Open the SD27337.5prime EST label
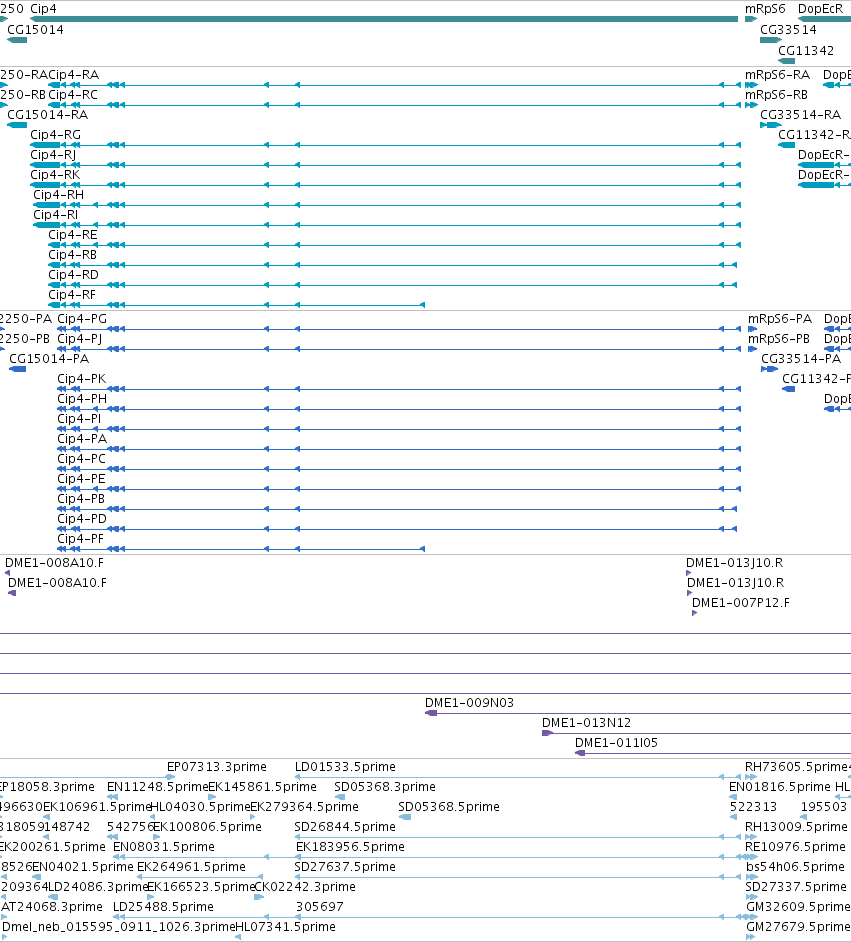This screenshot has width=851, height=942. (x=796, y=887)
